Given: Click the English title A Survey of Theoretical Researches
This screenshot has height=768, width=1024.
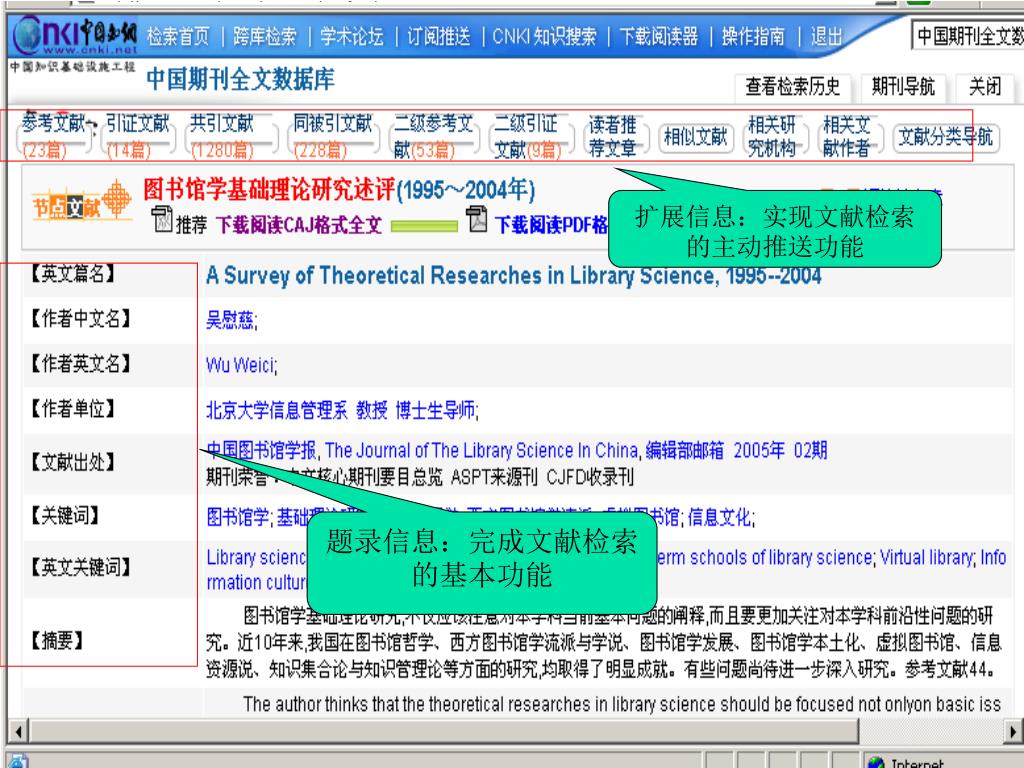Looking at the screenshot, I should coord(513,276).
